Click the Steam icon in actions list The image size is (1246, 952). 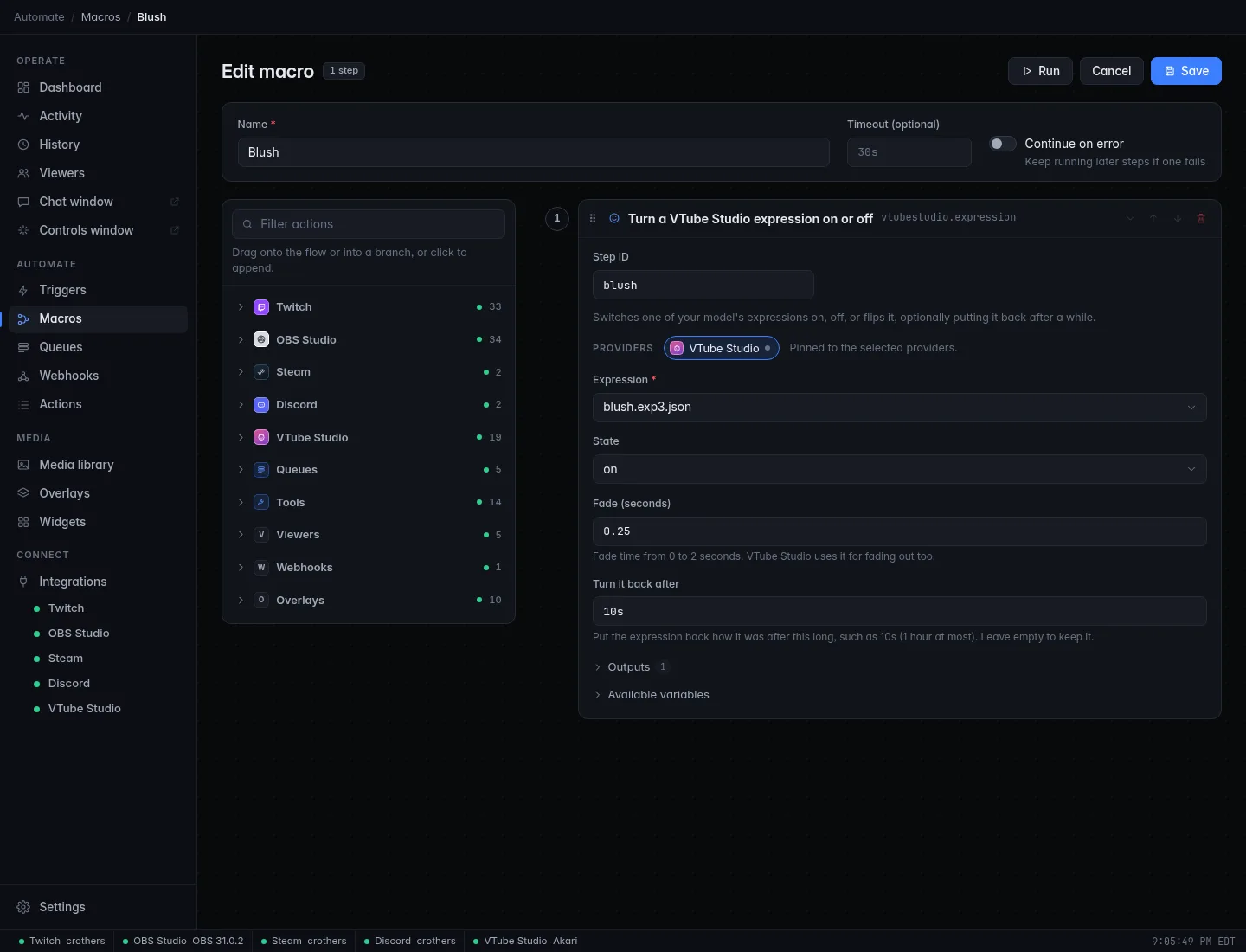tap(261, 372)
